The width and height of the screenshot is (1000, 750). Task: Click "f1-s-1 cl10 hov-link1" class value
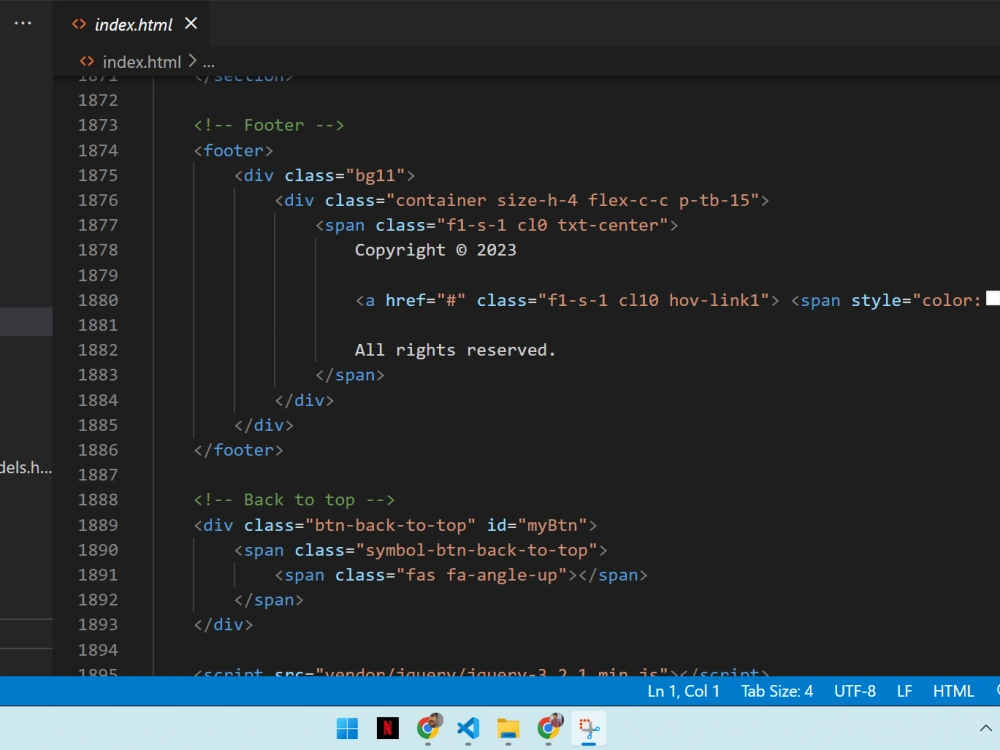pos(654,300)
